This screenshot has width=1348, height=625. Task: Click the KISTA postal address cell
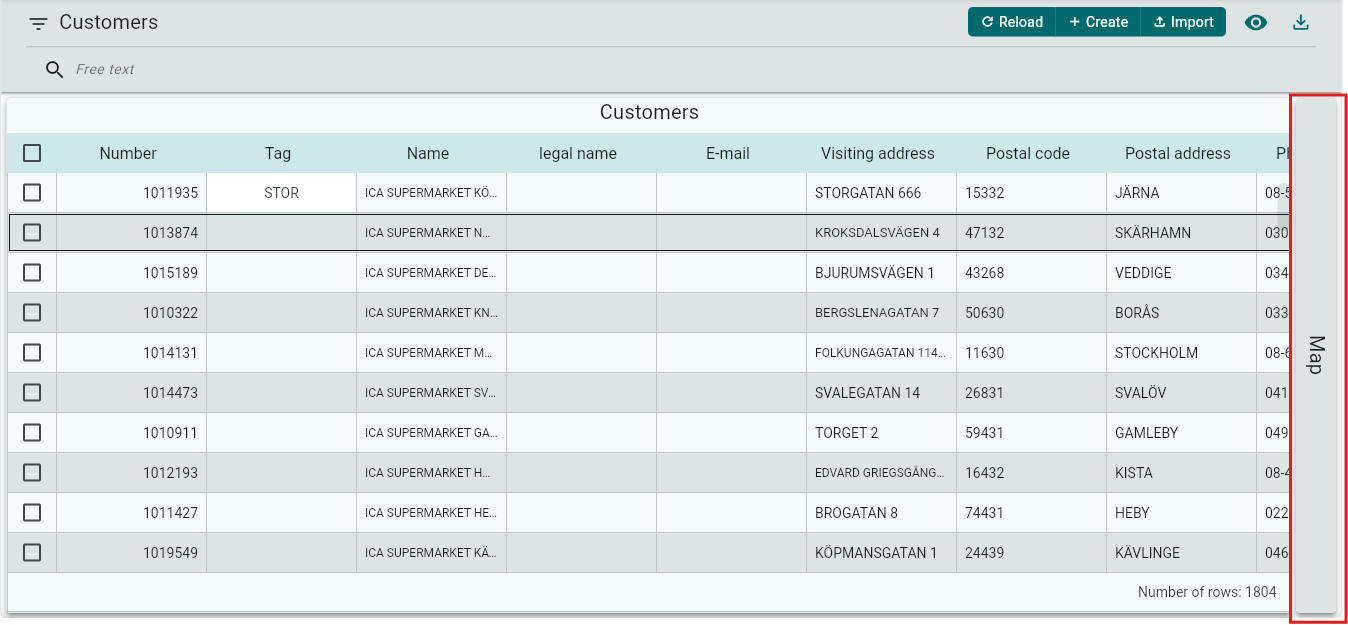(x=1181, y=472)
